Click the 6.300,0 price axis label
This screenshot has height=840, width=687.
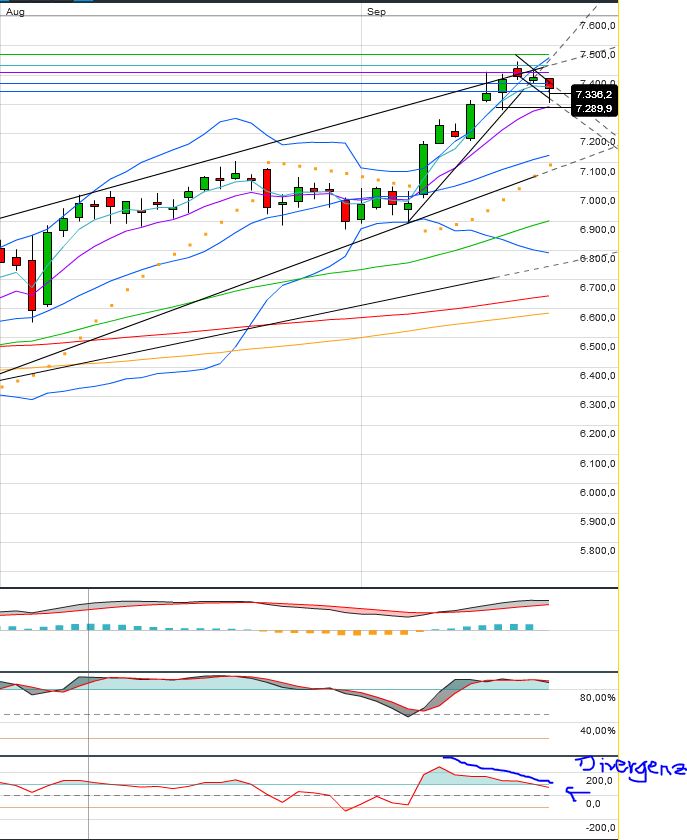click(x=598, y=404)
